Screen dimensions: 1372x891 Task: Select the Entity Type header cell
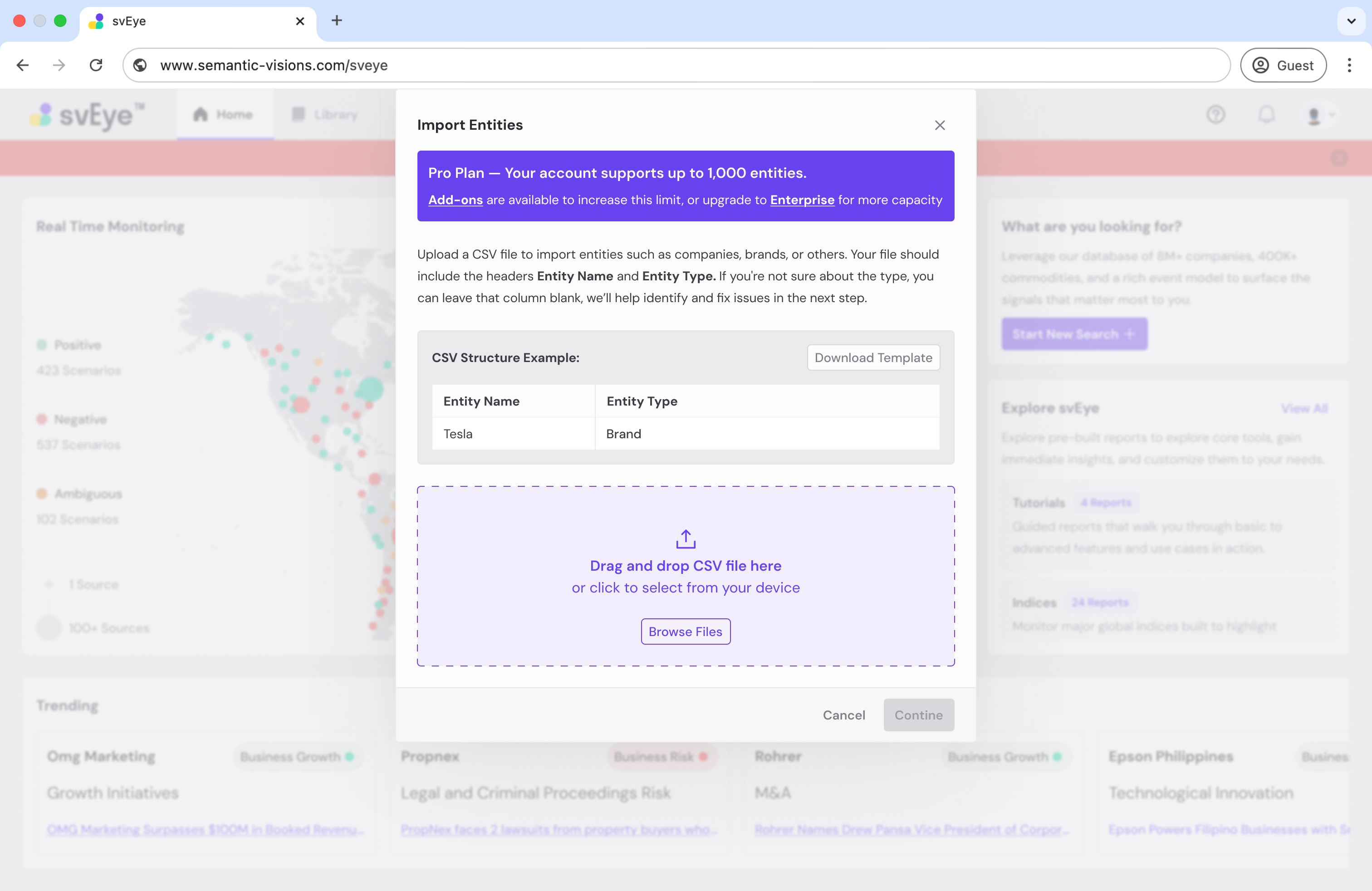767,401
